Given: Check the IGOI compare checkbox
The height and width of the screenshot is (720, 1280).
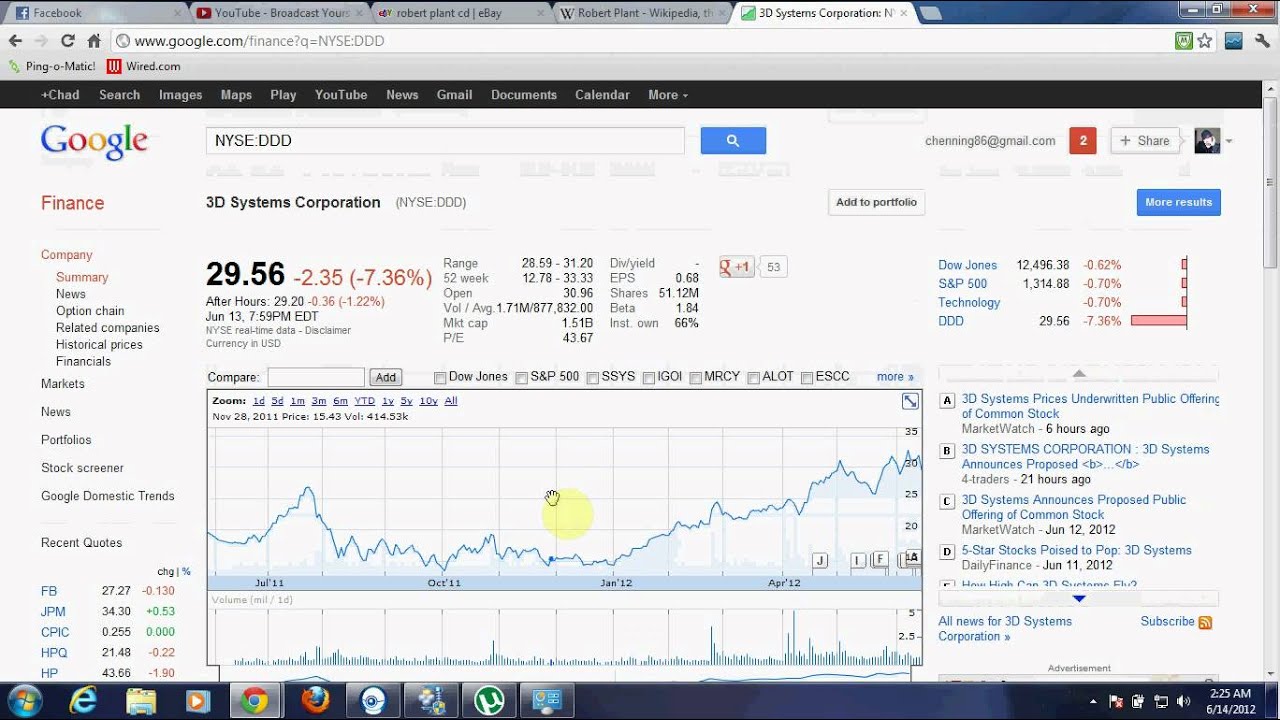Looking at the screenshot, I should coord(649,378).
